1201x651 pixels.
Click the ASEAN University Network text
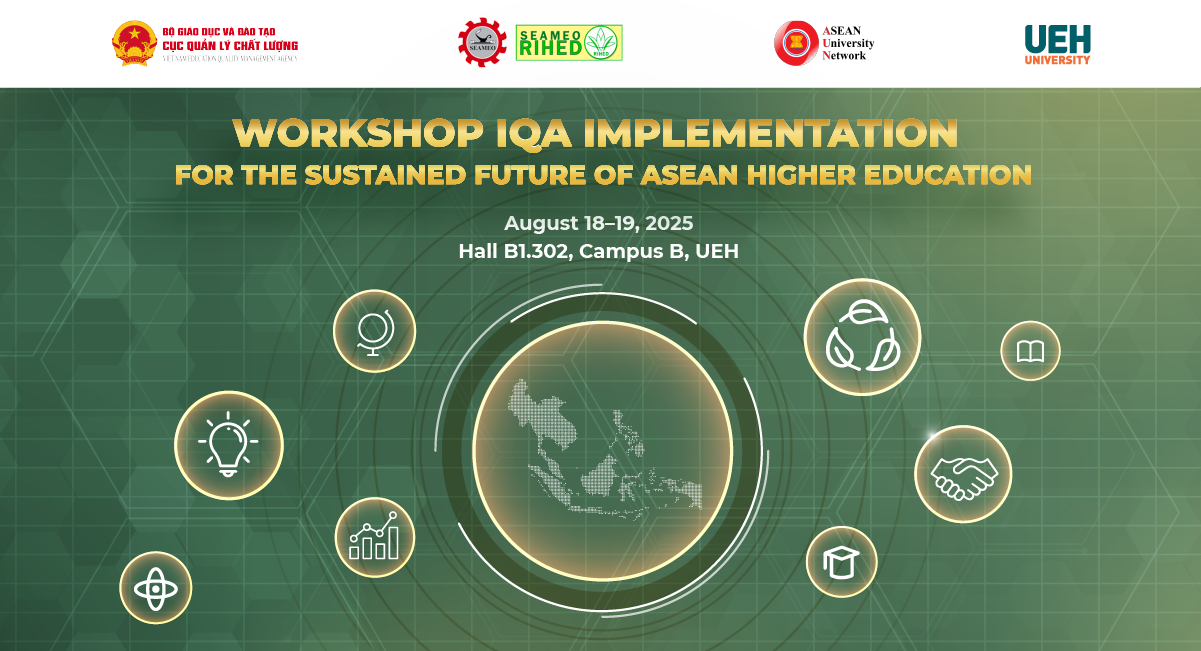pyautogui.click(x=847, y=43)
